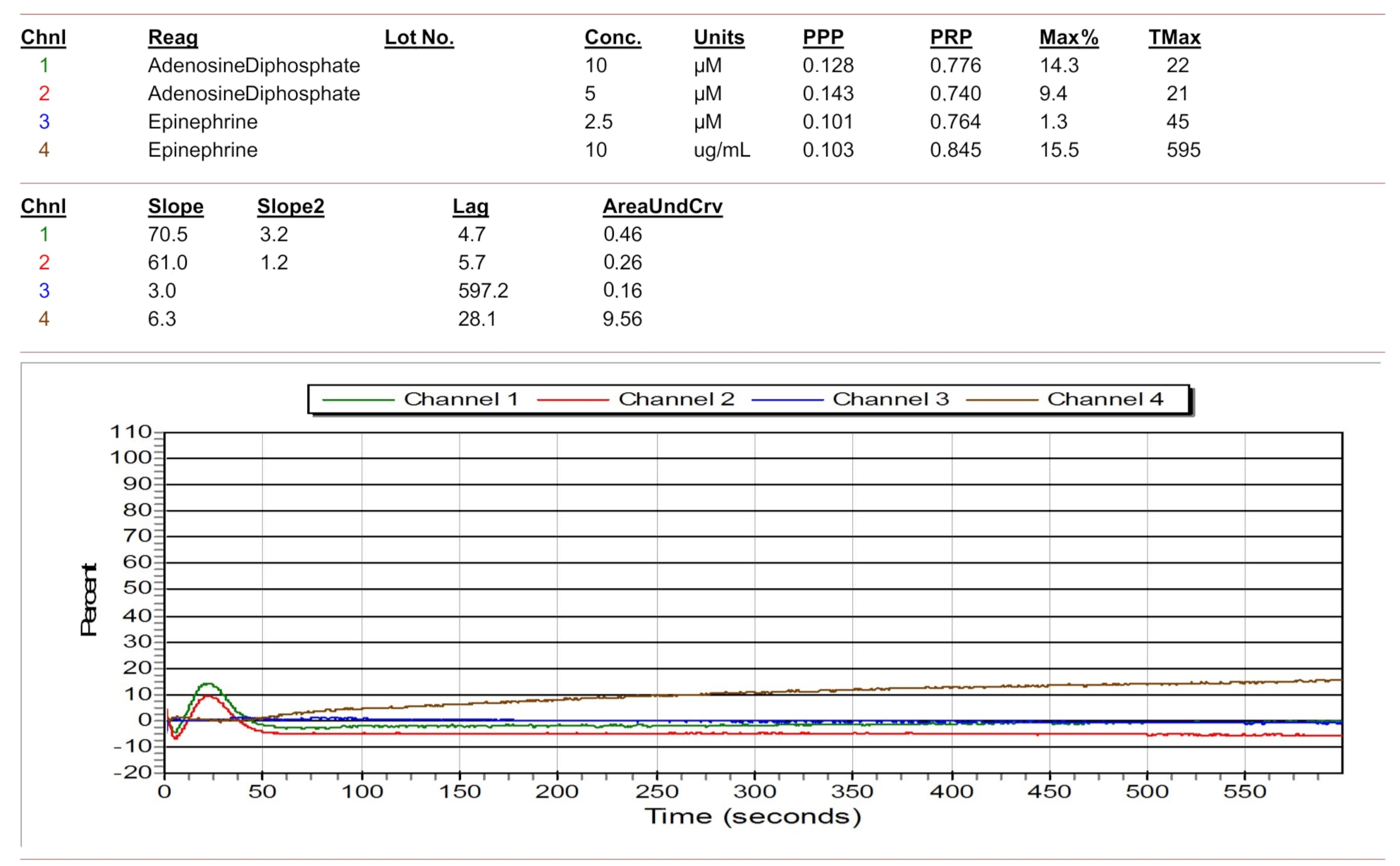Click channel 4 Epinephrine 10 ug/mL row

coord(202,150)
